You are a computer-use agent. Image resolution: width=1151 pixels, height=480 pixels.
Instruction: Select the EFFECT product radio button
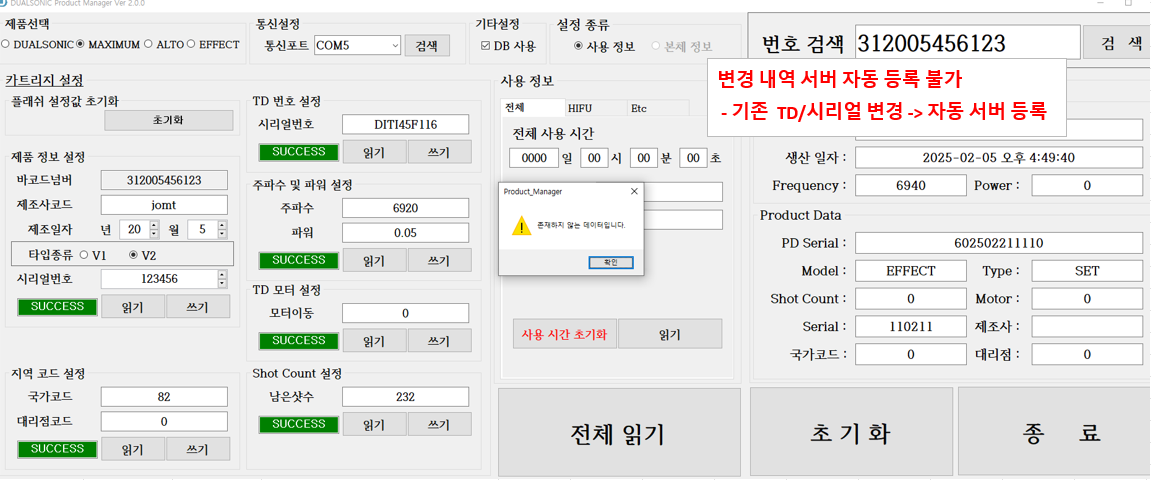192,45
